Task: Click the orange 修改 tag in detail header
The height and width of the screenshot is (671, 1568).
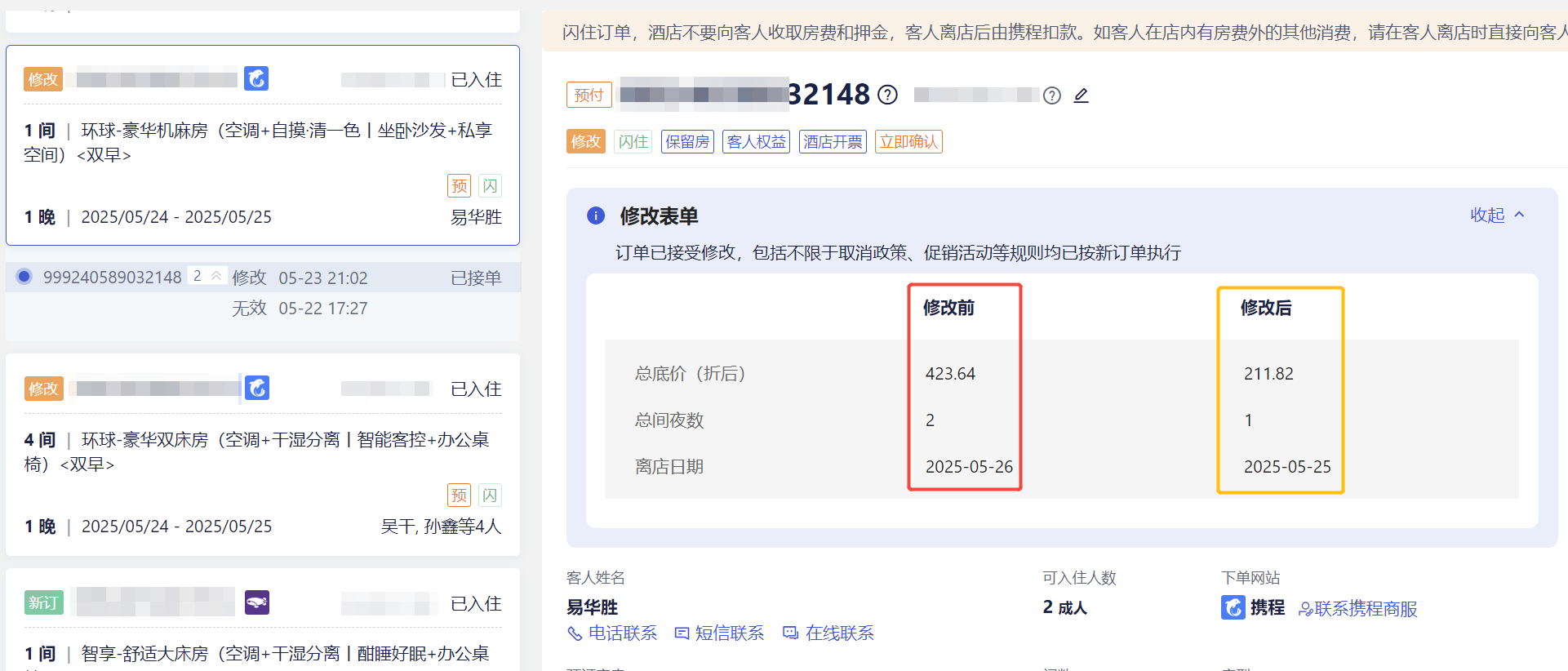Action: coord(586,141)
